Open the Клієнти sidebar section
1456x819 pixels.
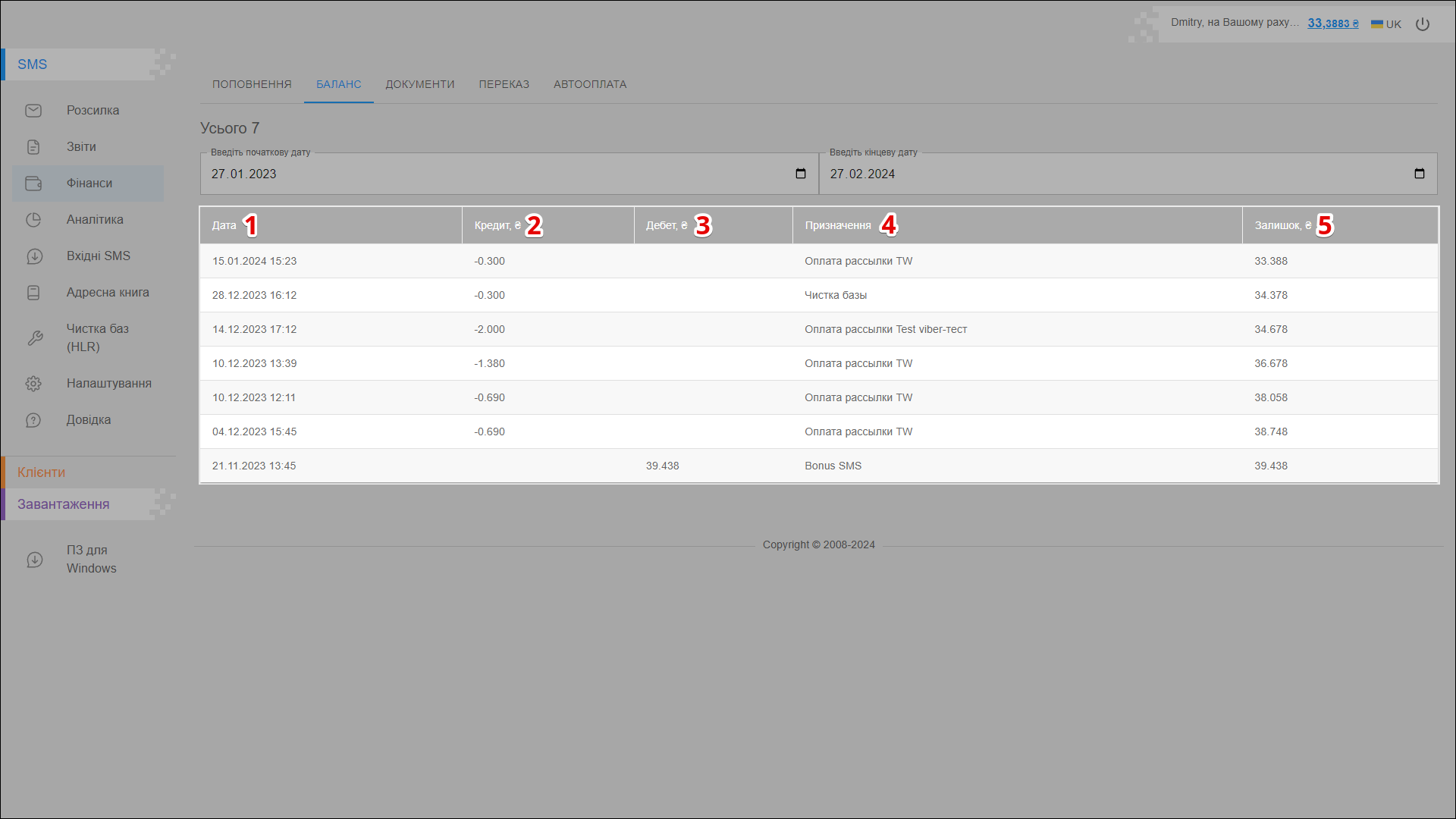[x=42, y=472]
